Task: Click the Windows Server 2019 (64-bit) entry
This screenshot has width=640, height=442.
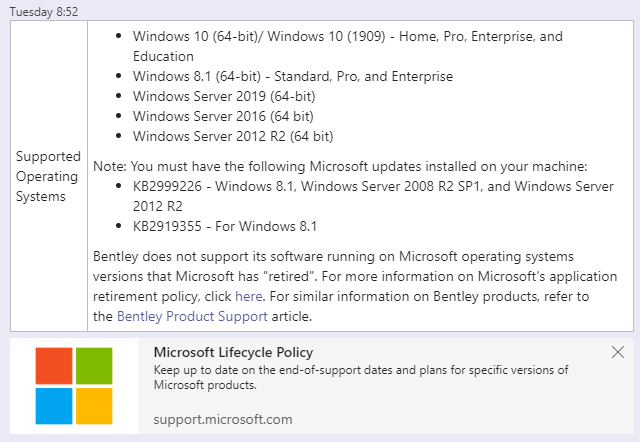Action: 233,96
